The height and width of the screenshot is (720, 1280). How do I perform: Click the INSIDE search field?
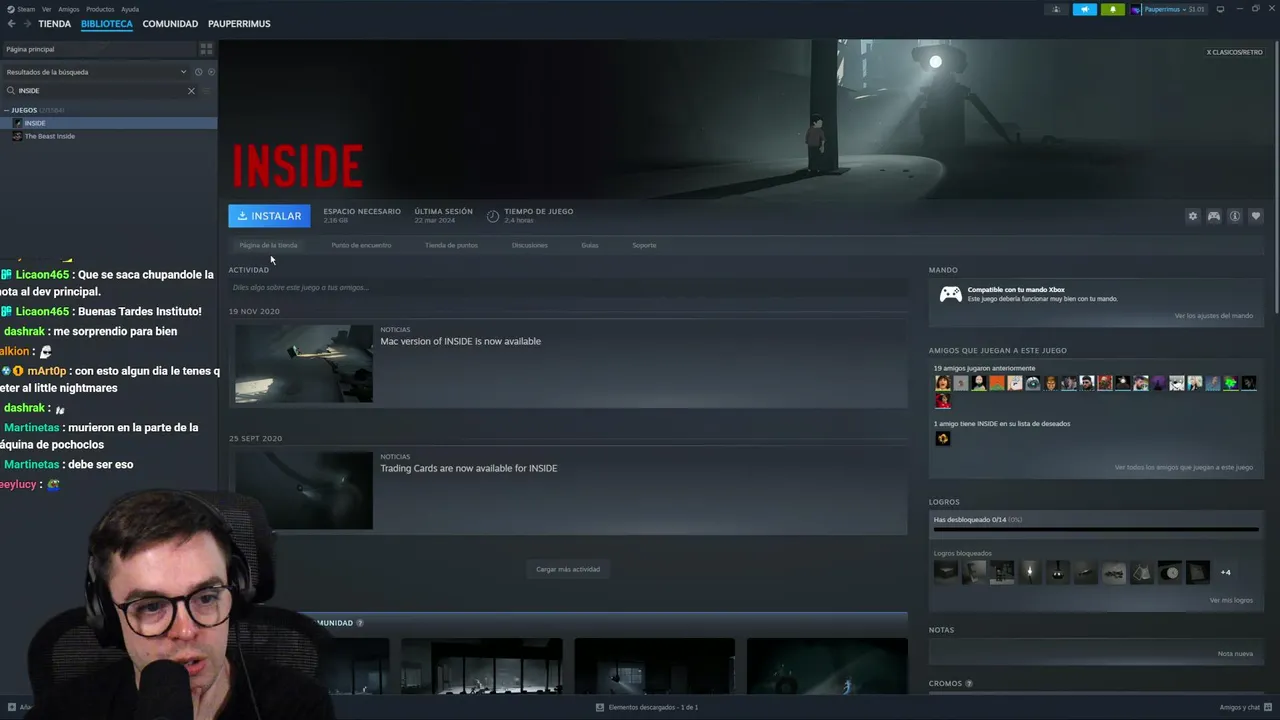tap(100, 91)
